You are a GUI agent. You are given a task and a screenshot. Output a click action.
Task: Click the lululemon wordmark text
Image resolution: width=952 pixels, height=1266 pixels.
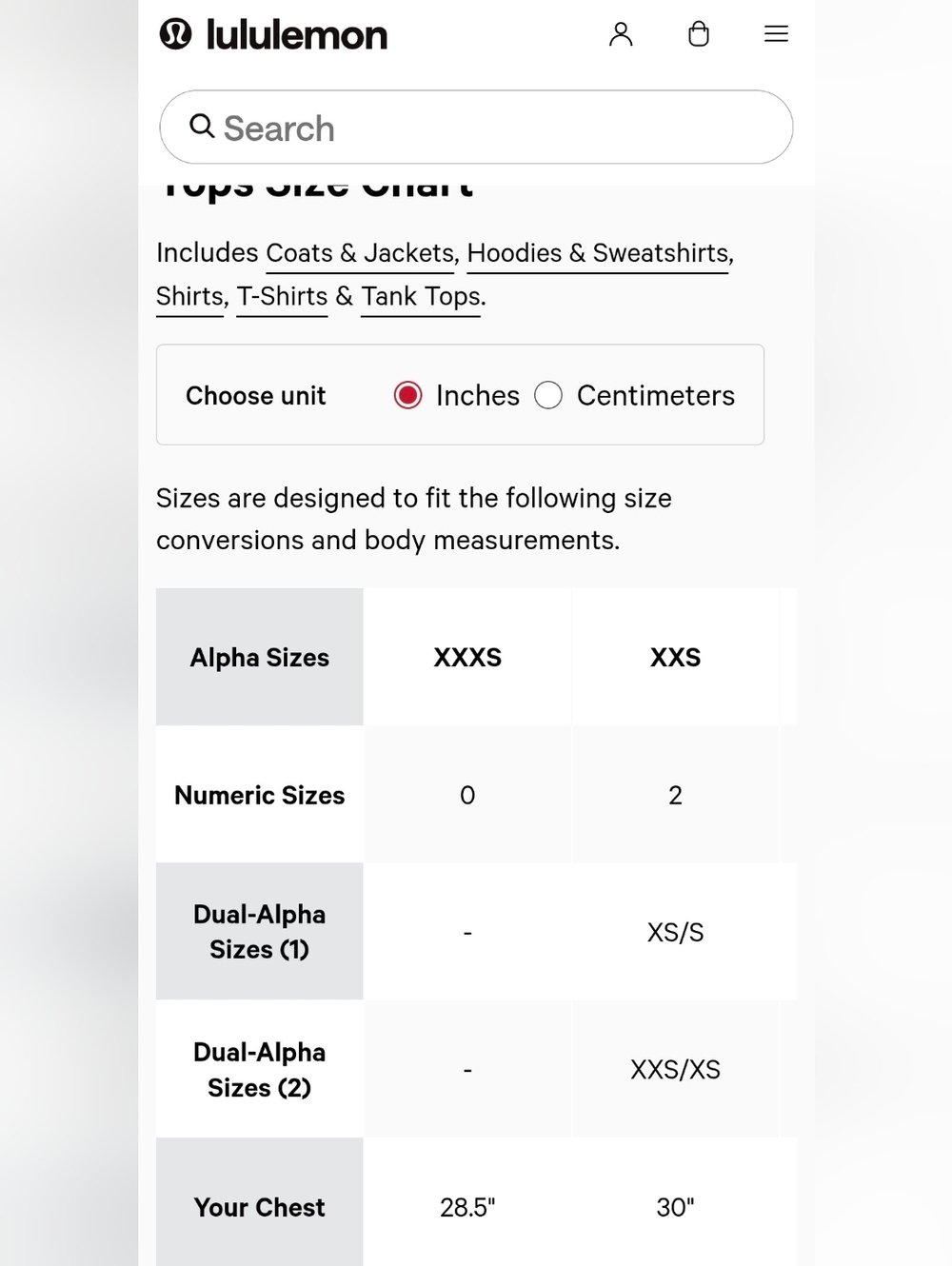pos(297,35)
